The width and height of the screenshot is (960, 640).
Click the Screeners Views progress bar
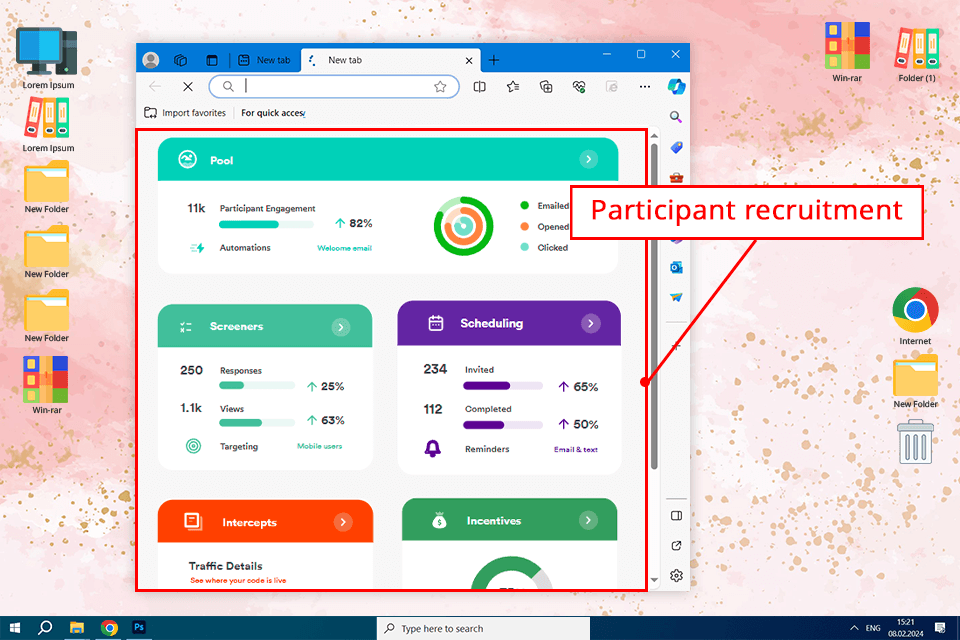tap(257, 423)
